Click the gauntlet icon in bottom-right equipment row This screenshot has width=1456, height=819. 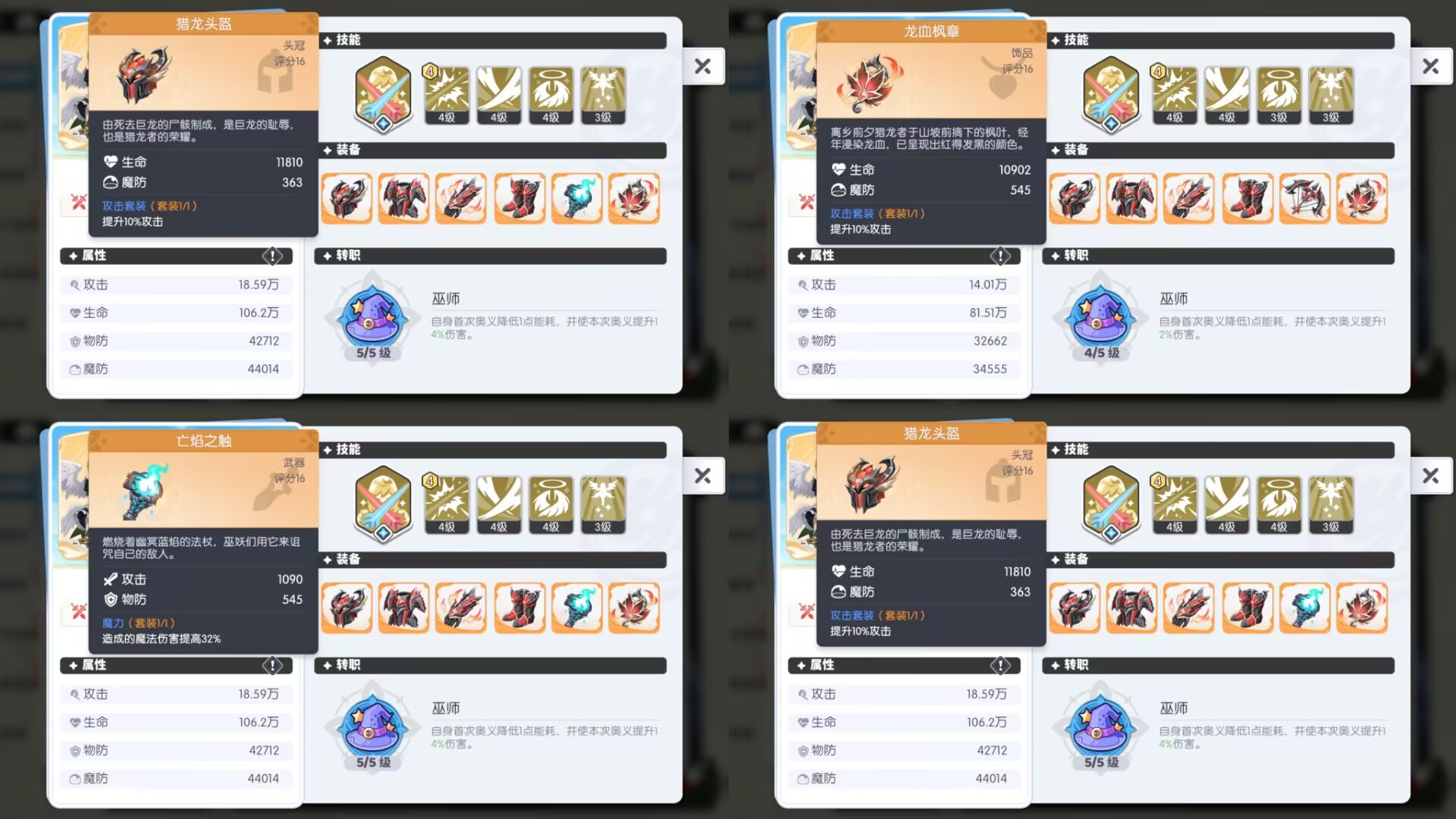coord(1189,607)
